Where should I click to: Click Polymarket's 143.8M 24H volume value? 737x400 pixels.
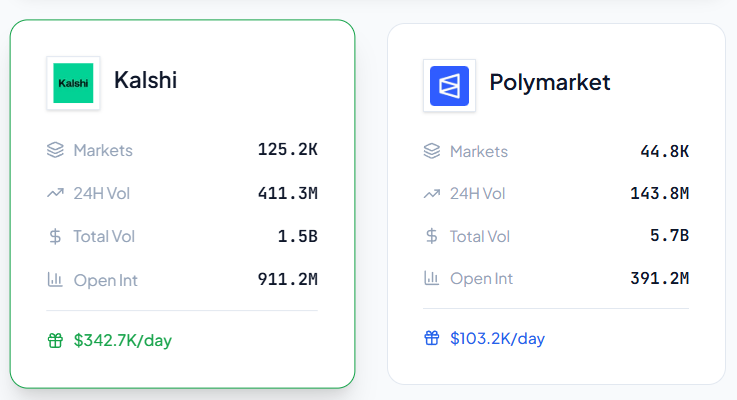(x=659, y=193)
